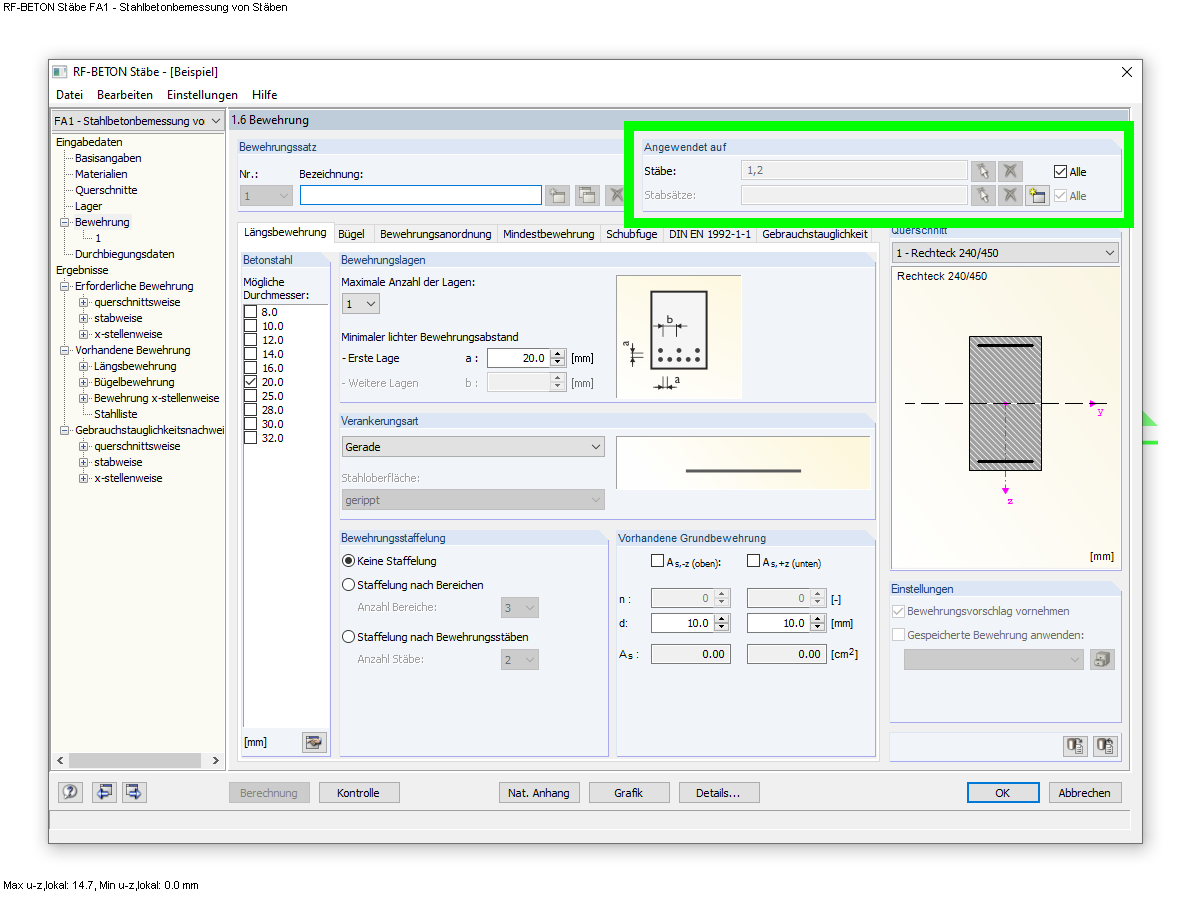Collapse the Bewehrung tree node
This screenshot has width=1200, height=900.
pyautogui.click(x=65, y=222)
